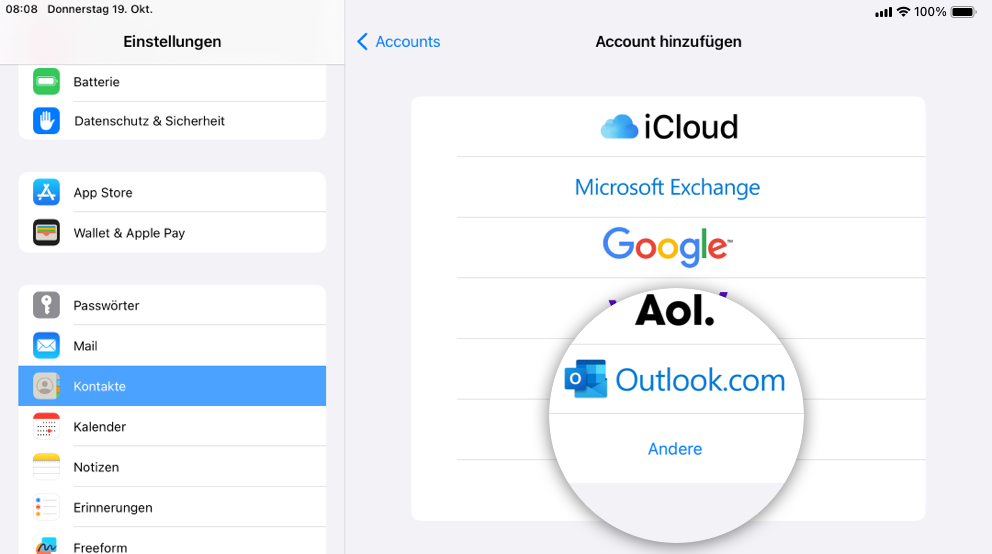The width and height of the screenshot is (992, 554).
Task: Tap the Notizen icon
Action: coord(46,467)
